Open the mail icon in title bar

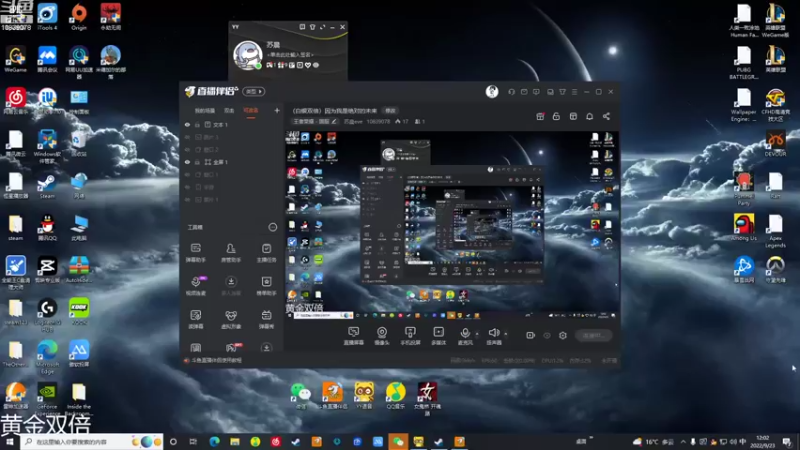point(524,92)
